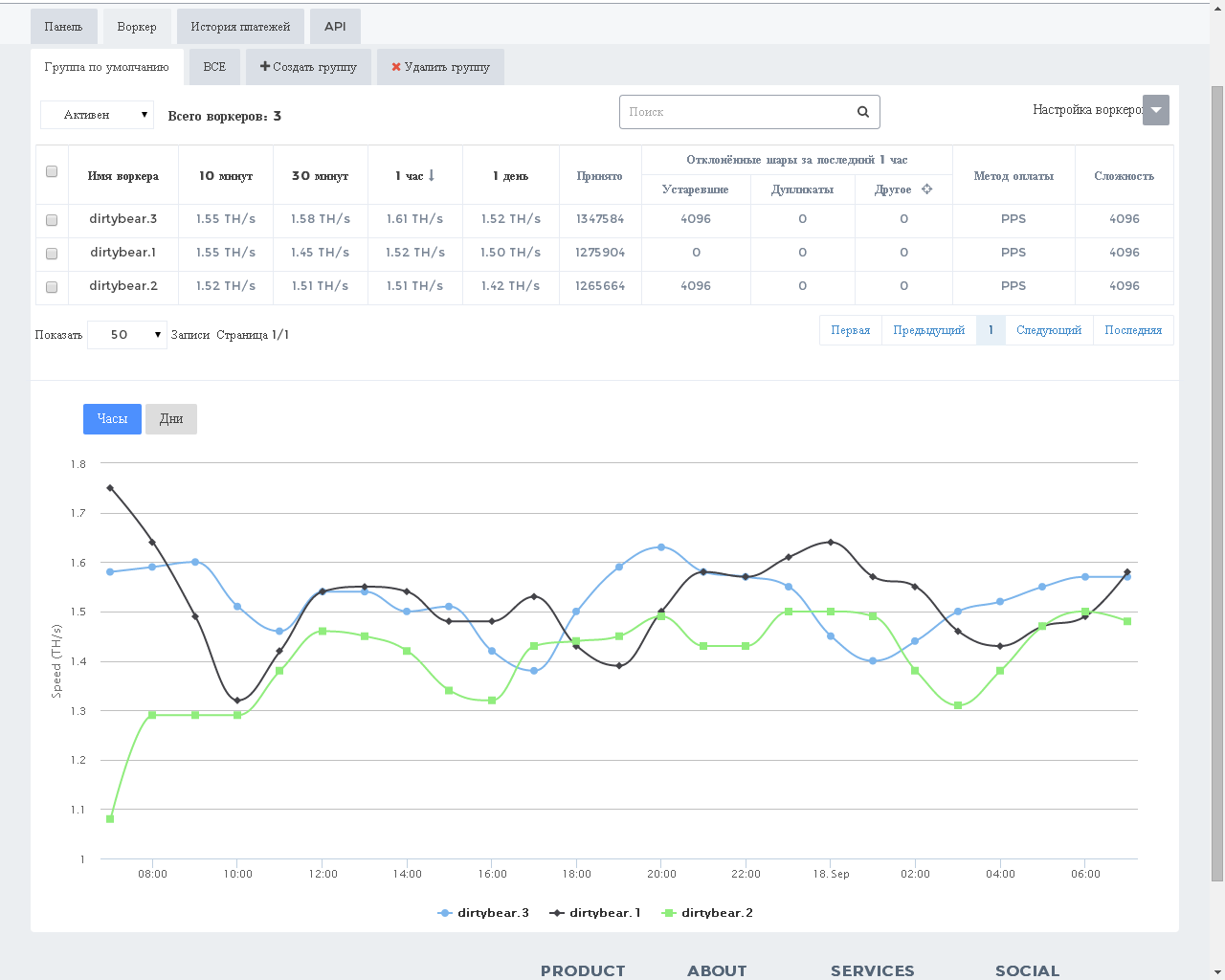Click the accepted value 1275904

coord(600,253)
